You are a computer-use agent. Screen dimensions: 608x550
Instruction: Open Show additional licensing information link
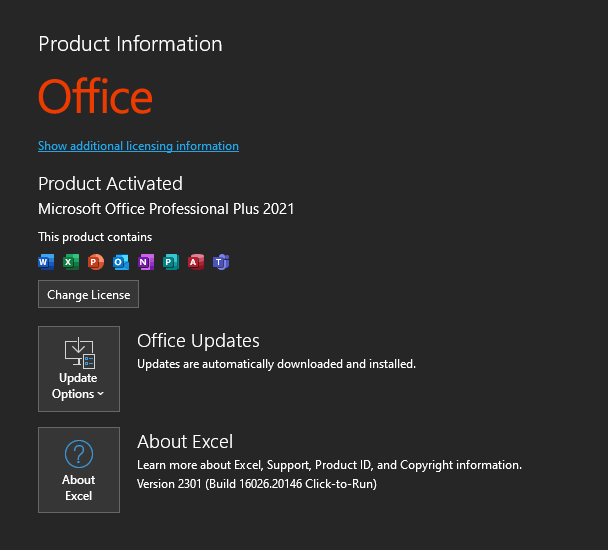138,146
